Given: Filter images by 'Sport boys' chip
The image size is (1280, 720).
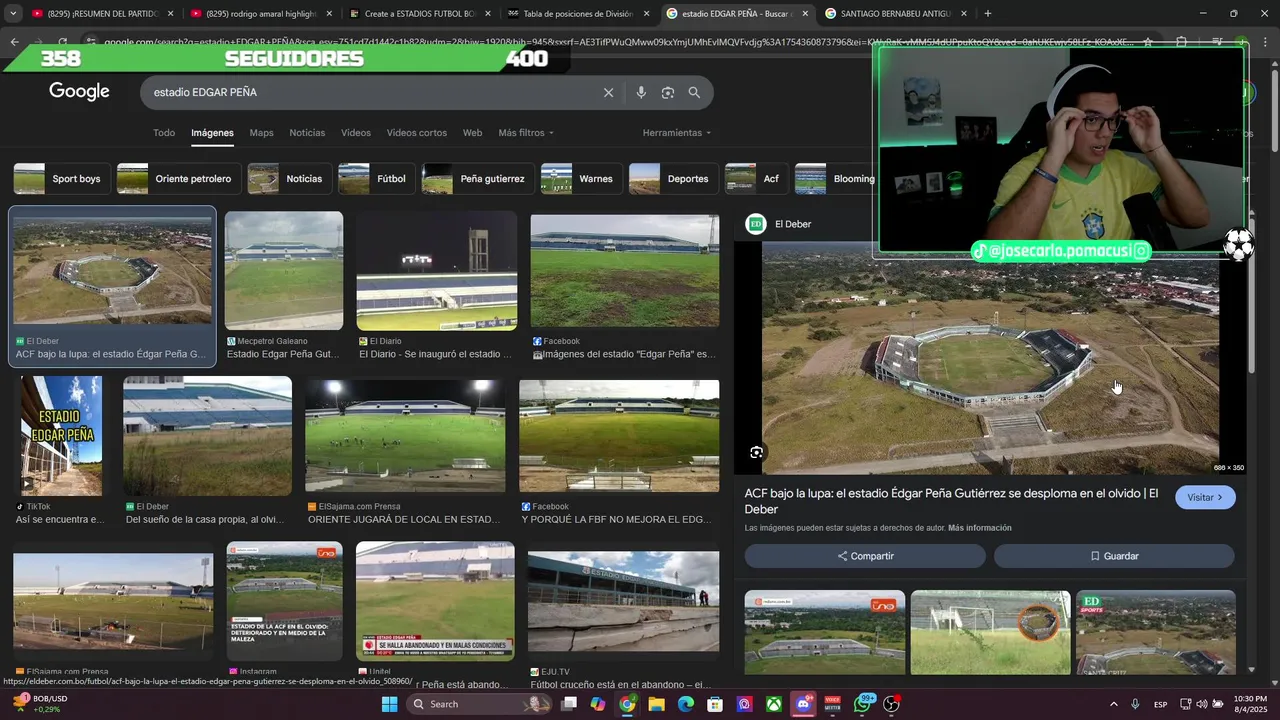Looking at the screenshot, I should 62,179.
